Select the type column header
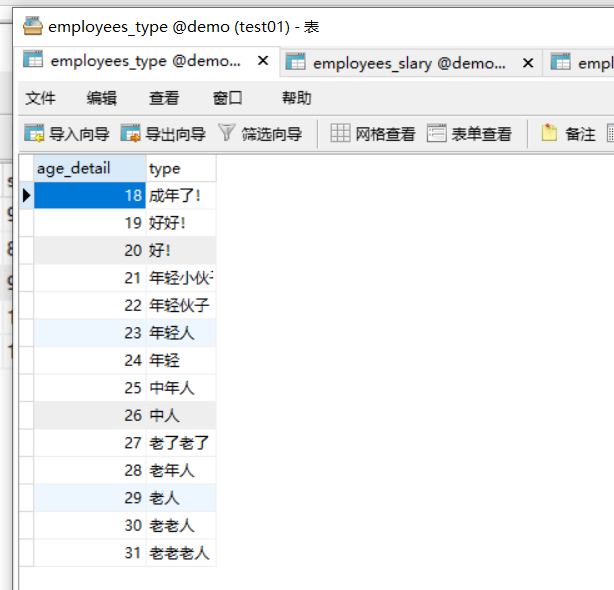614x590 pixels. 181,168
